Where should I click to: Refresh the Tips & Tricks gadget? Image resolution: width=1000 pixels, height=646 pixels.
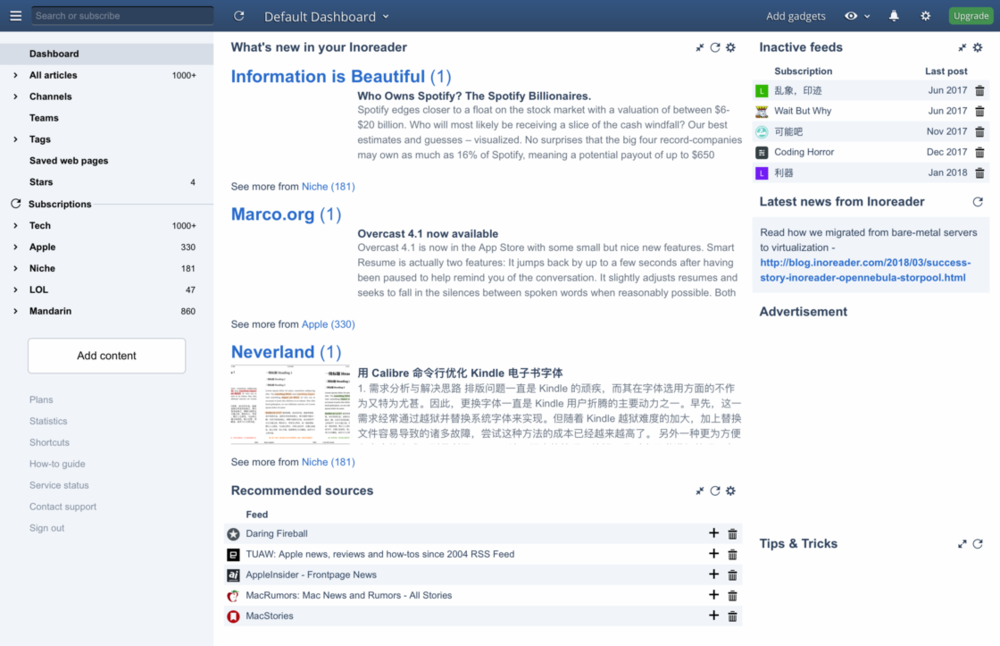(x=978, y=544)
